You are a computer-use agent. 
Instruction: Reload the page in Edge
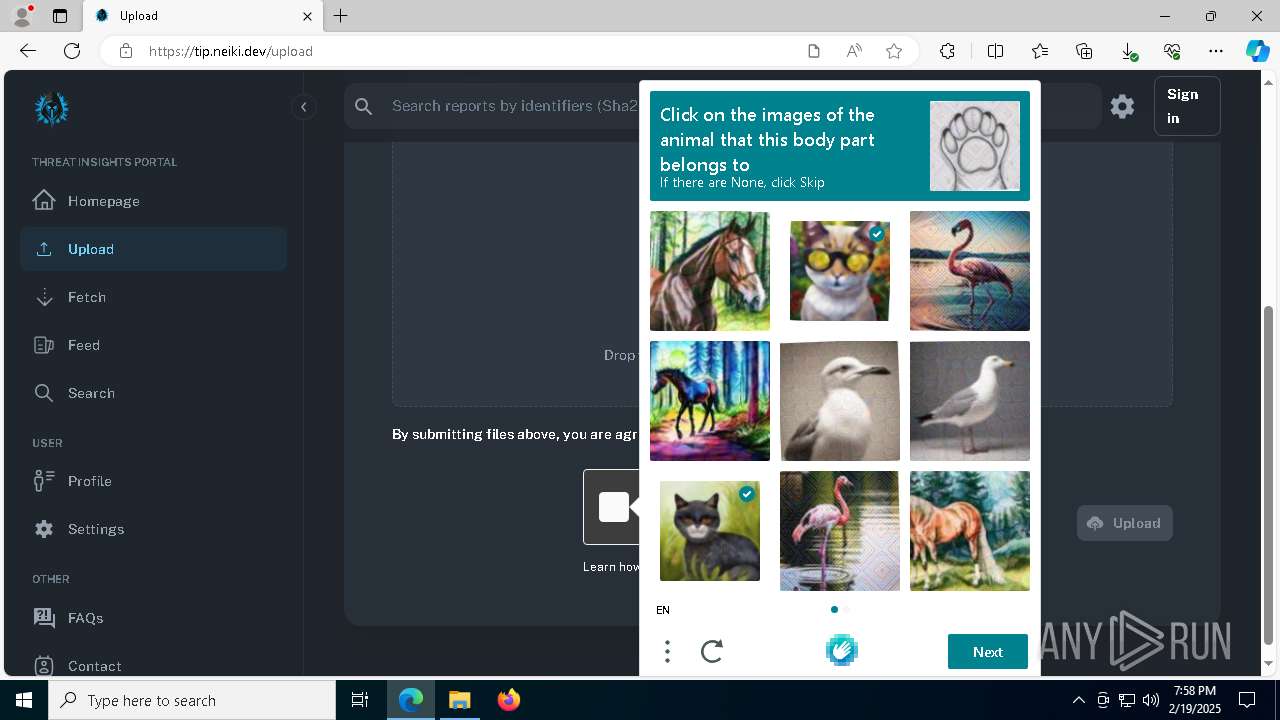coord(72,51)
